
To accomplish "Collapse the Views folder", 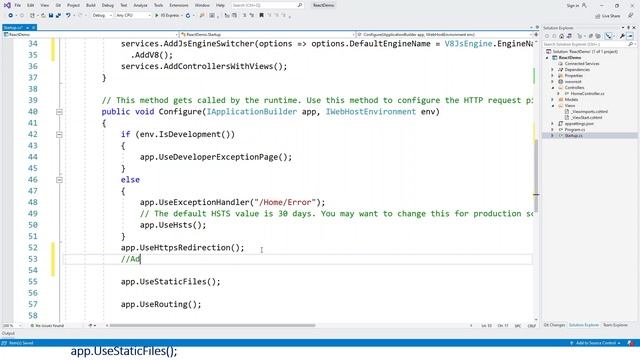I will coord(553,106).
